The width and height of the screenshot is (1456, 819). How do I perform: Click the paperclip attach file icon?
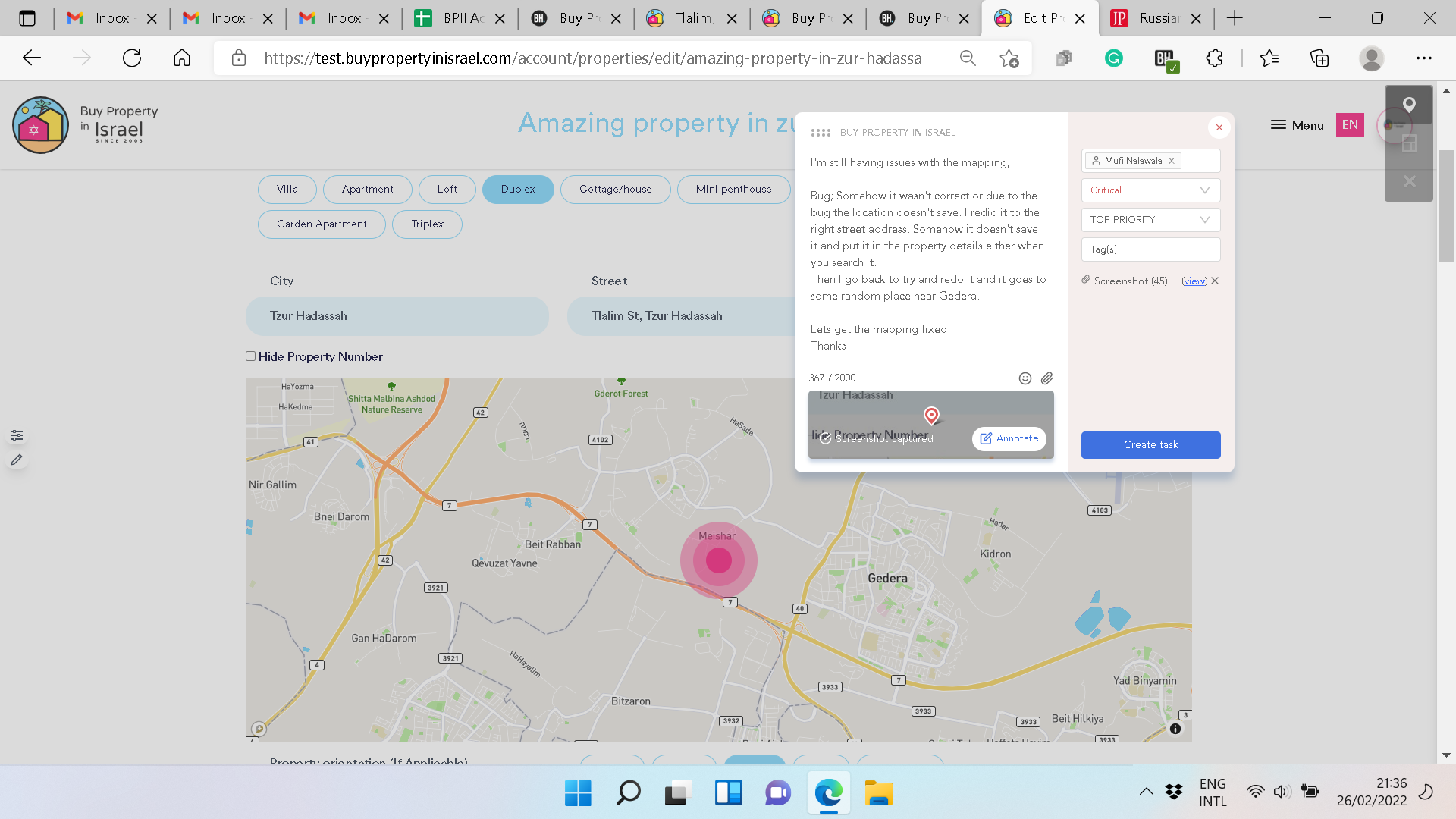tap(1046, 378)
